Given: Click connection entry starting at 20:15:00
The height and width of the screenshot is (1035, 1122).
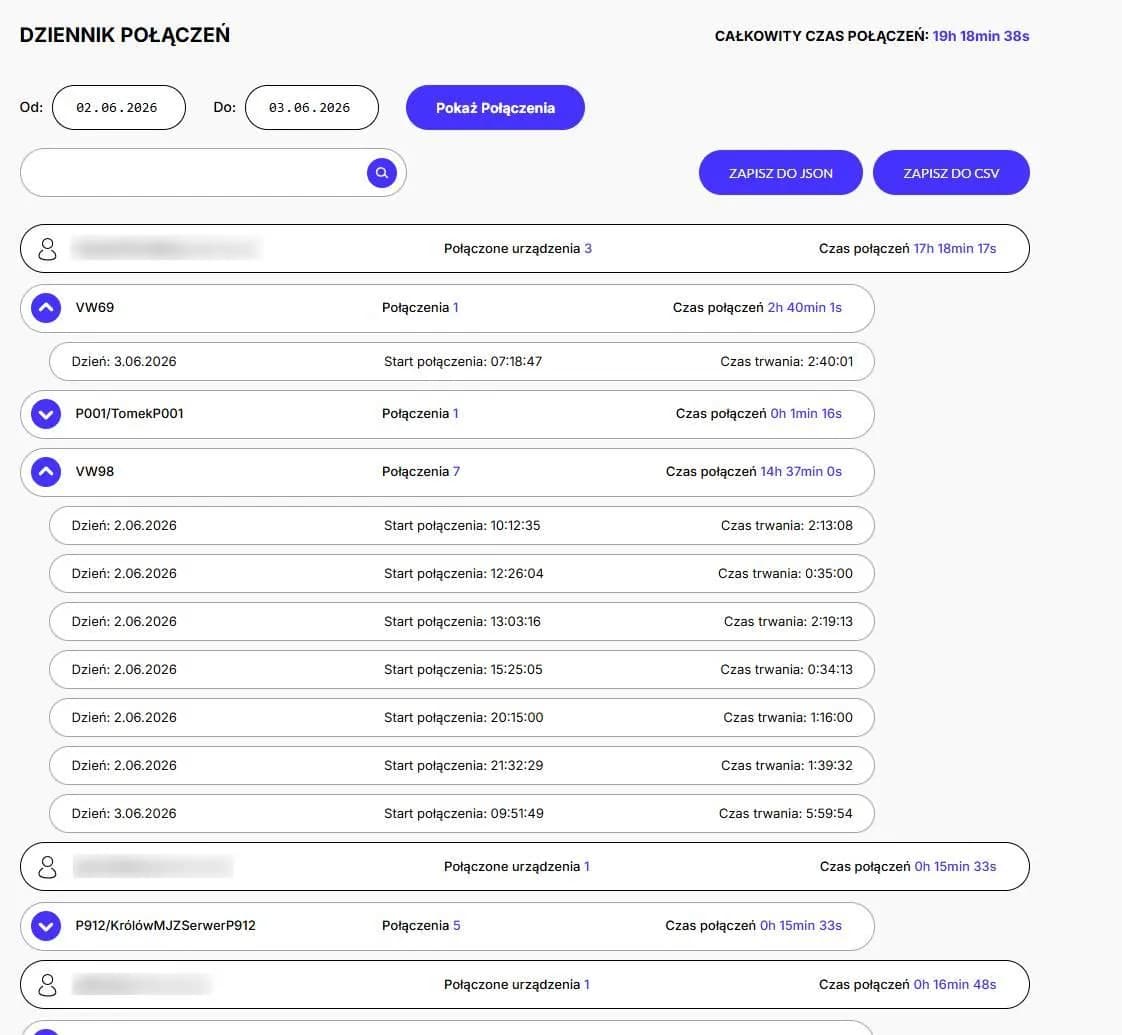Looking at the screenshot, I should pyautogui.click(x=462, y=717).
